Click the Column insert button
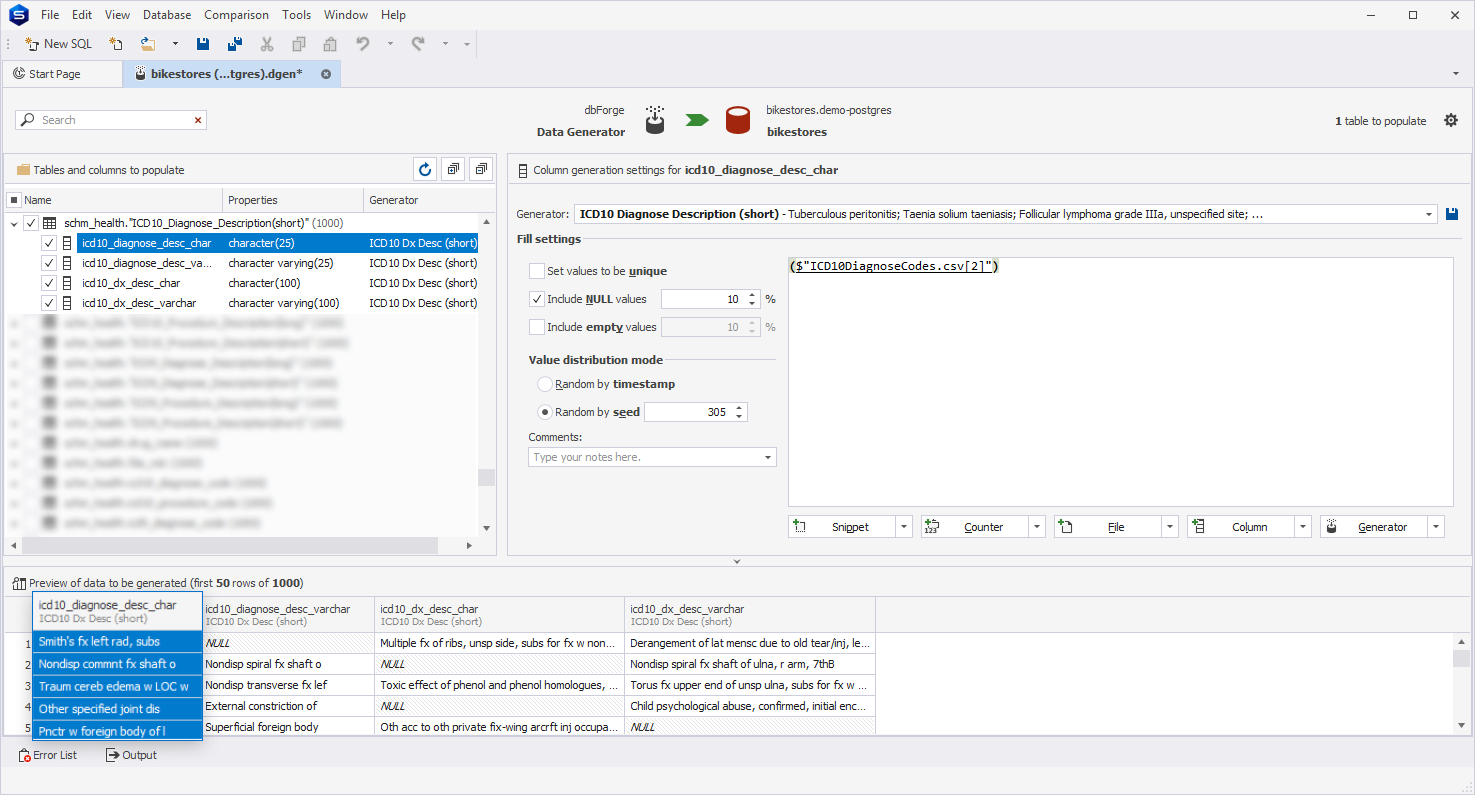 (1241, 527)
